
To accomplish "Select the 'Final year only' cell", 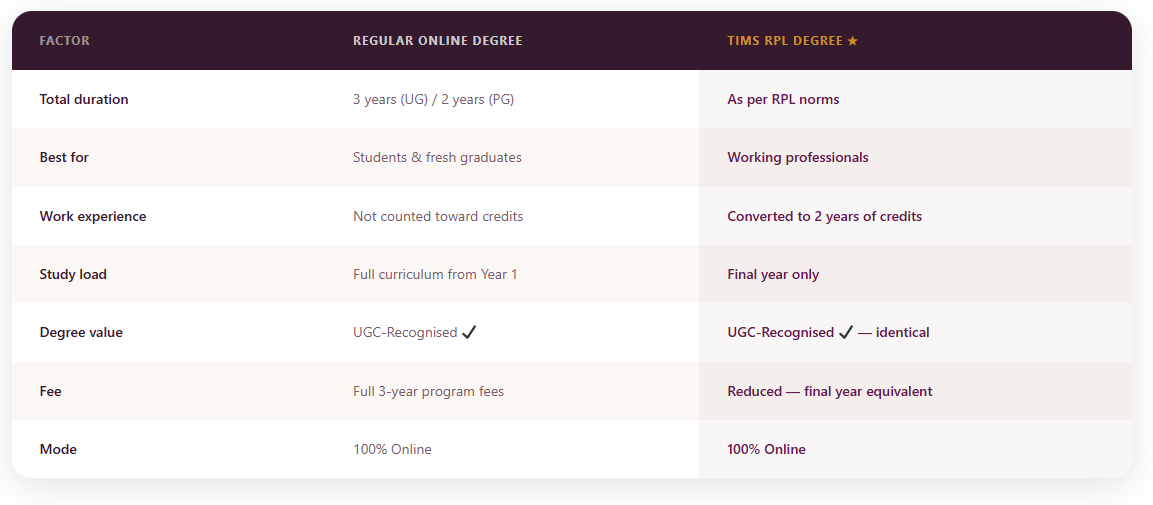I will (773, 274).
